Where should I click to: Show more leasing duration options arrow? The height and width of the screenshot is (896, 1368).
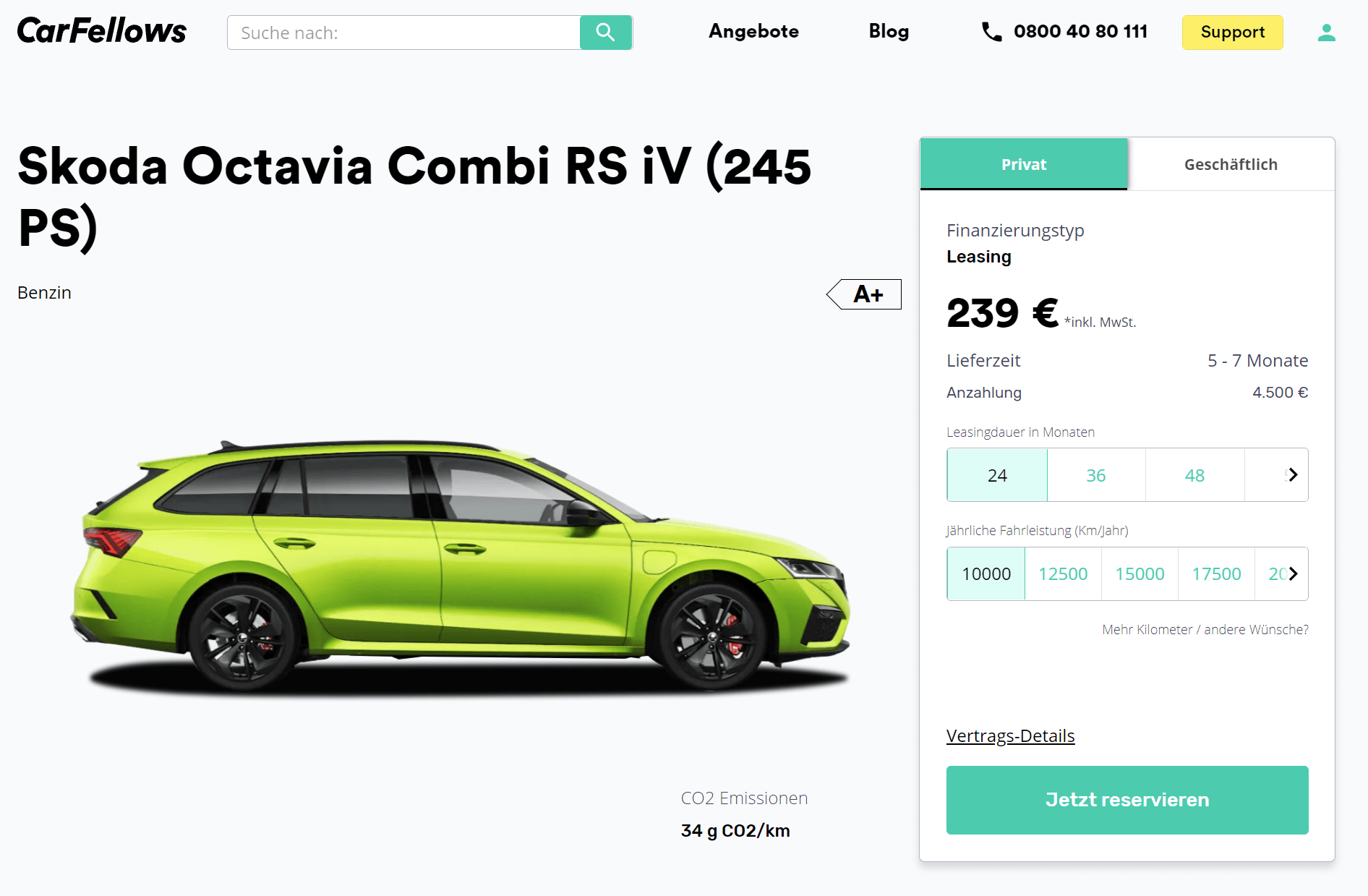point(1293,475)
